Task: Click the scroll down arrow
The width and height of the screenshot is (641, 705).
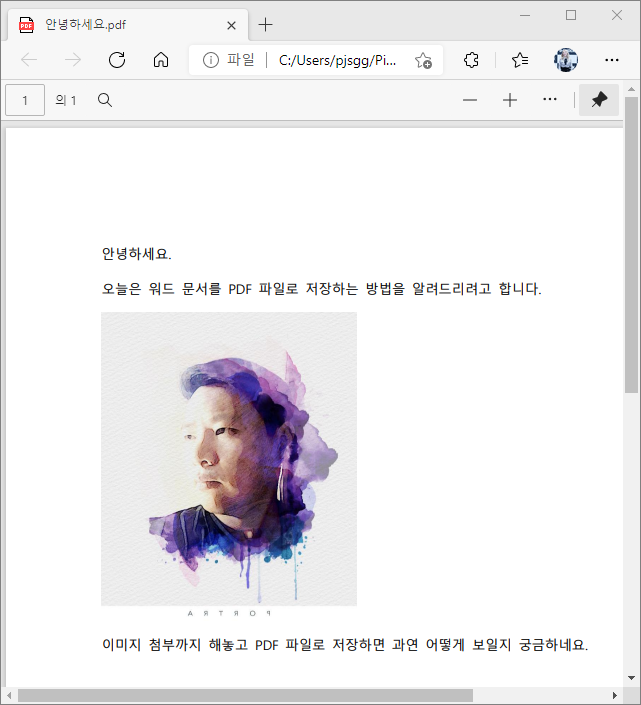Action: [x=631, y=678]
